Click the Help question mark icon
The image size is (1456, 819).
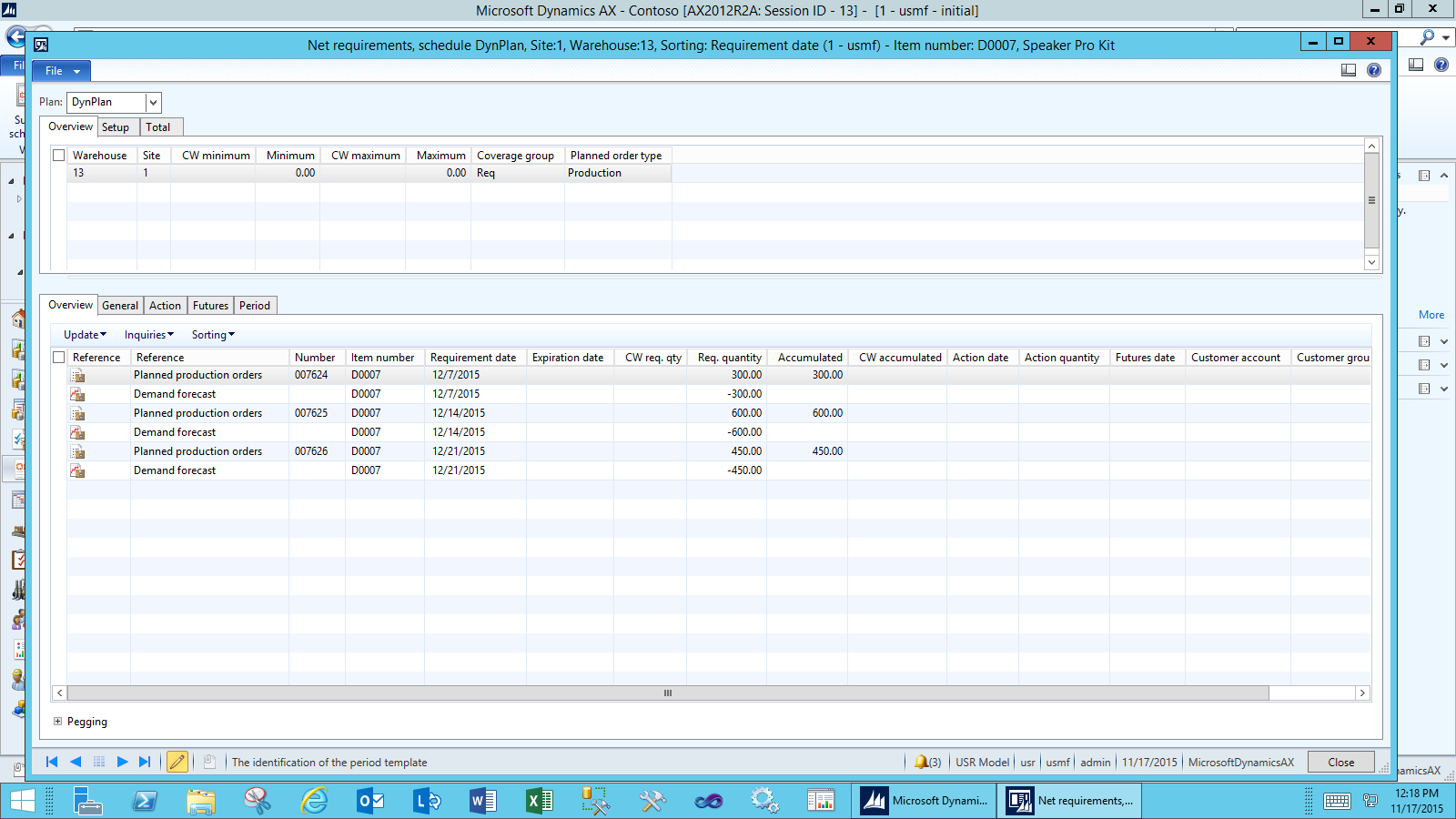point(1374,70)
